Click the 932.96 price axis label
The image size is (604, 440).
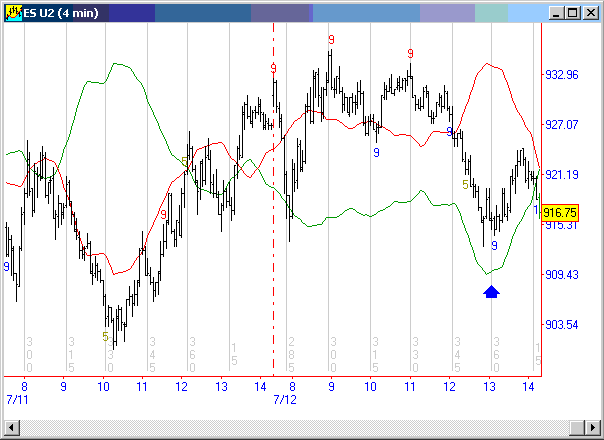tap(561, 75)
